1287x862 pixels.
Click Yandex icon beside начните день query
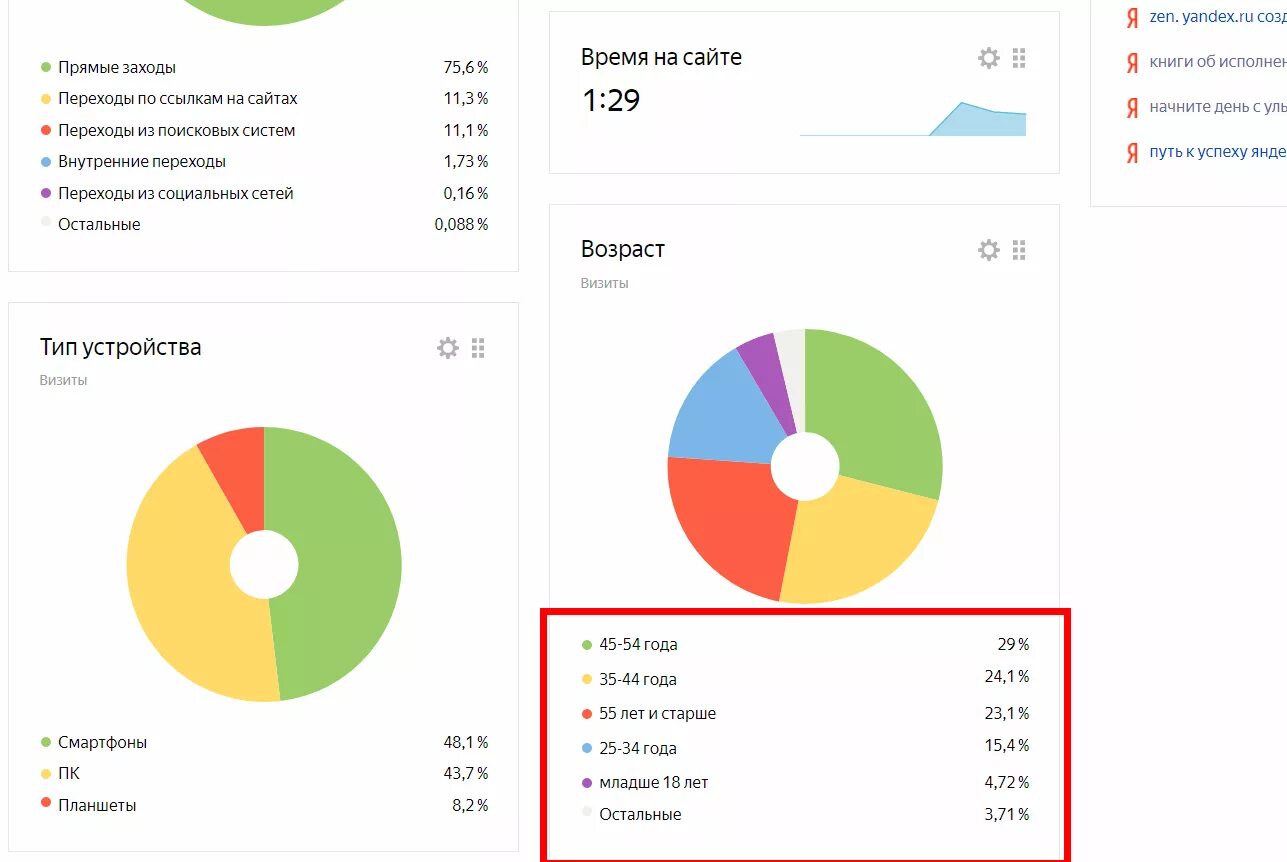(x=1132, y=108)
